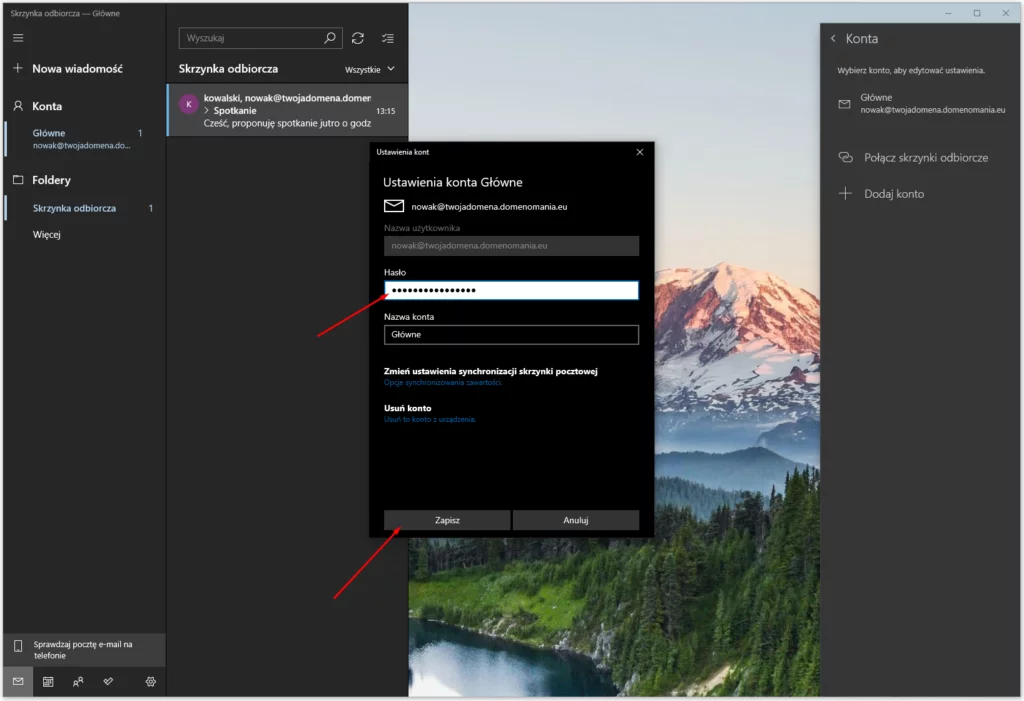The width and height of the screenshot is (1024, 701).
Task: Sync the mailbox using the refresh icon
Action: [358, 38]
